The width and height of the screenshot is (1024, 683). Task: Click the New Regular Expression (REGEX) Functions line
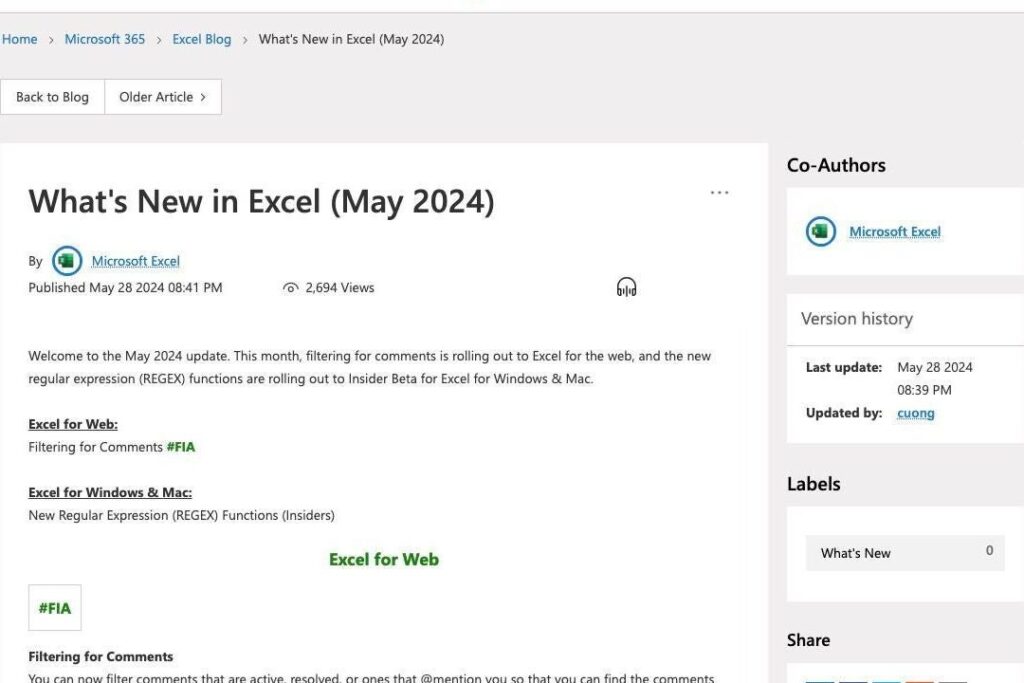(x=182, y=515)
